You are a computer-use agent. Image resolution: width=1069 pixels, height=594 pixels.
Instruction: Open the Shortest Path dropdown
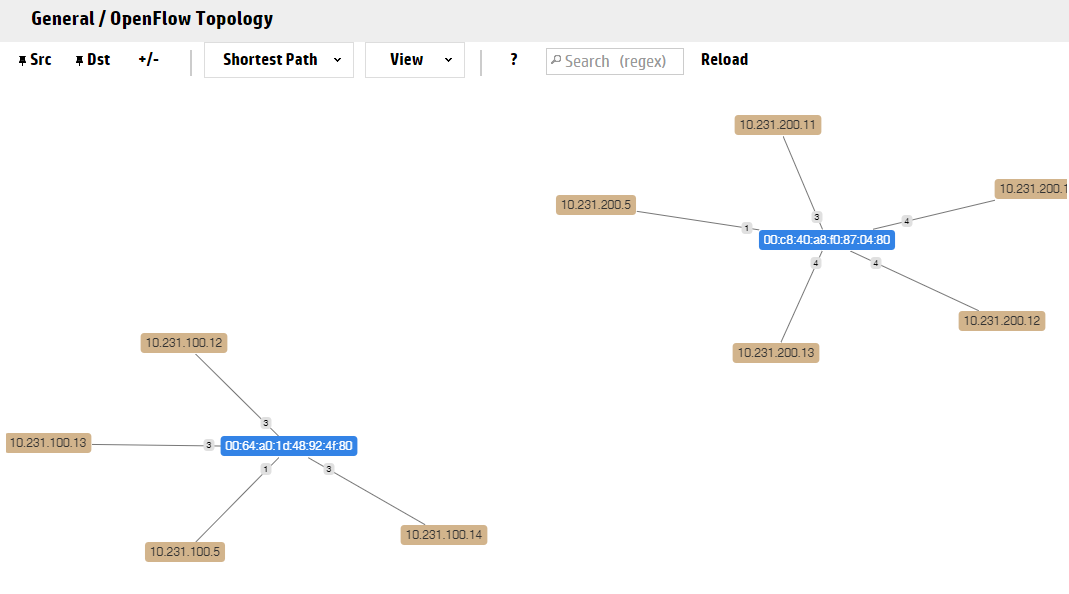pos(279,60)
